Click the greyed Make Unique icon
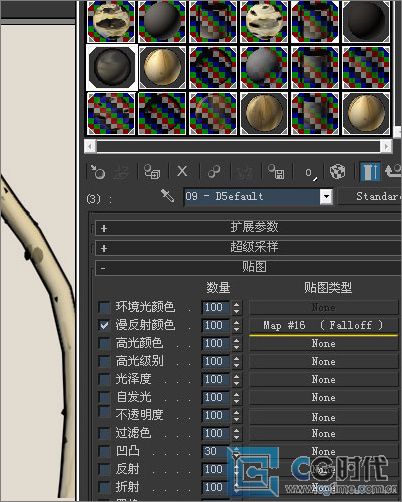This screenshot has width=402, height=502. tap(244, 172)
